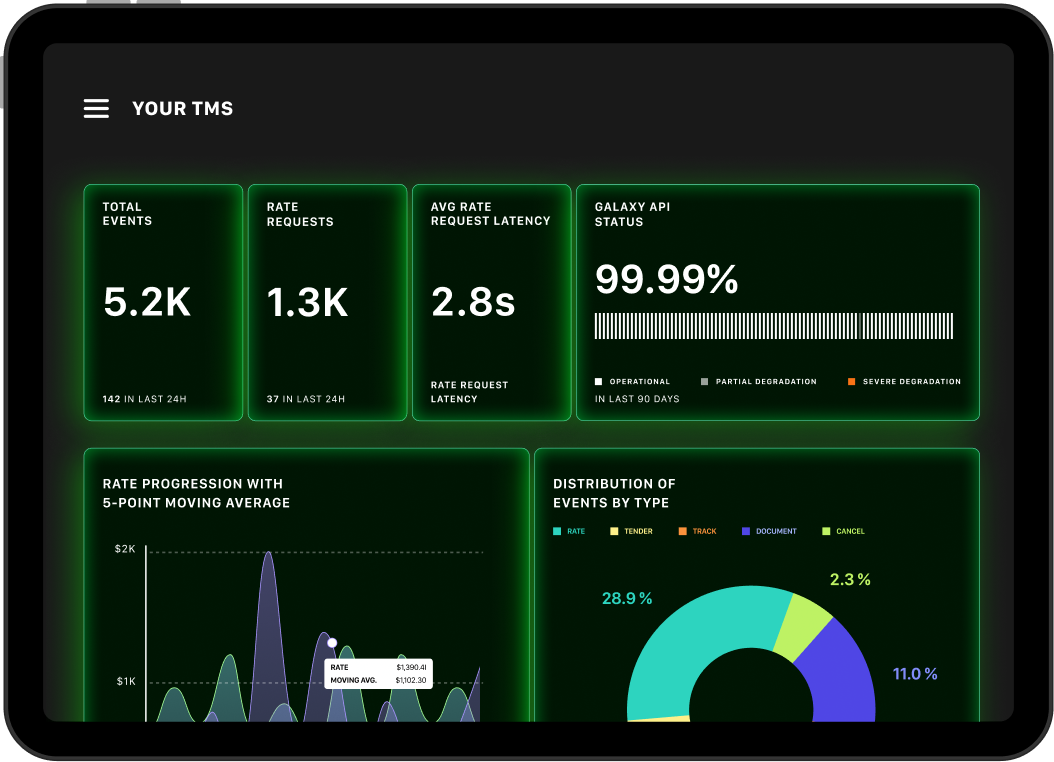Screen dimensions: 1054x762
Task: Click the DOCUMENT legend blue swatch
Action: [x=745, y=532]
